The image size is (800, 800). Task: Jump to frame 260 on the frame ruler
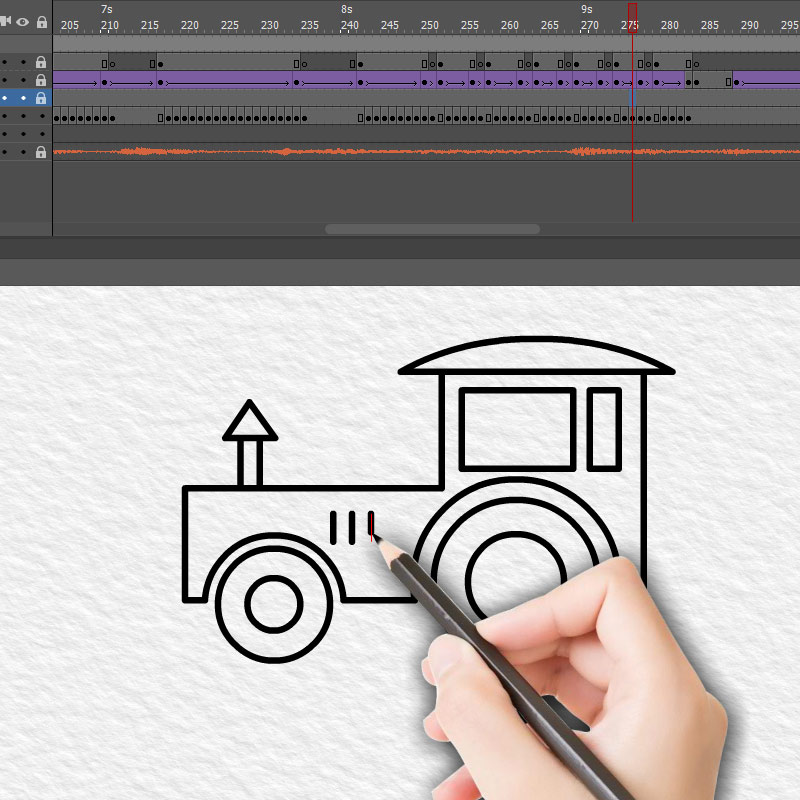click(x=510, y=25)
